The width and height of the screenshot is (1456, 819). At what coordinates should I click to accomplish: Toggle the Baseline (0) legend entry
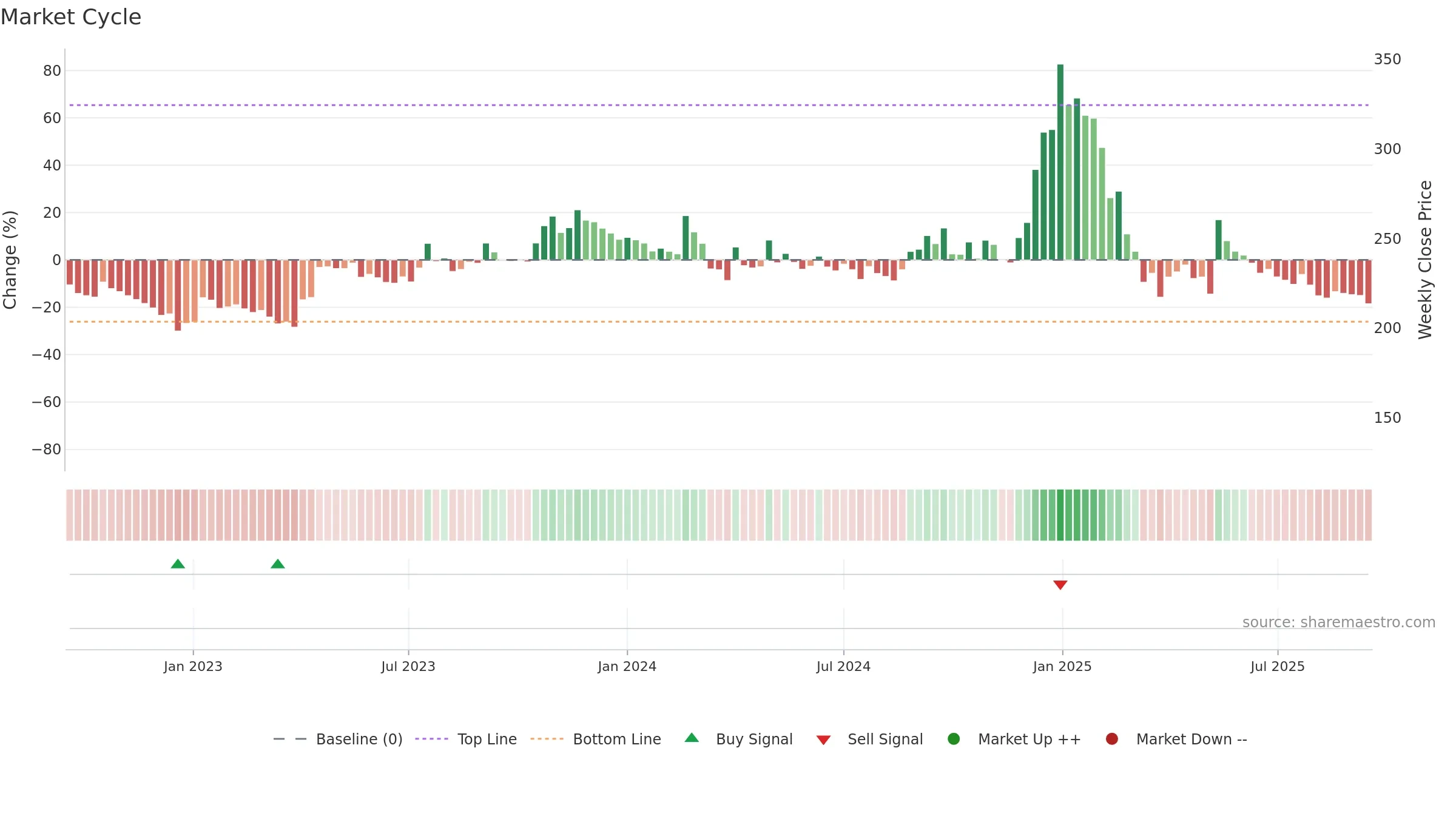pyautogui.click(x=338, y=740)
